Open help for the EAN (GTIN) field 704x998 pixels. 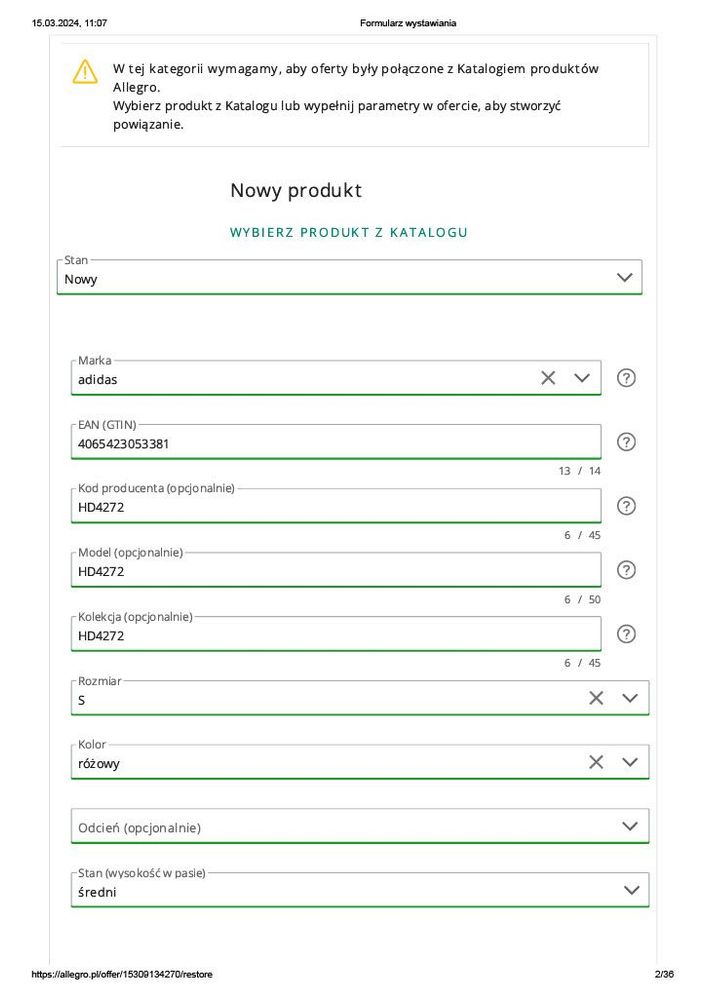[x=626, y=442]
